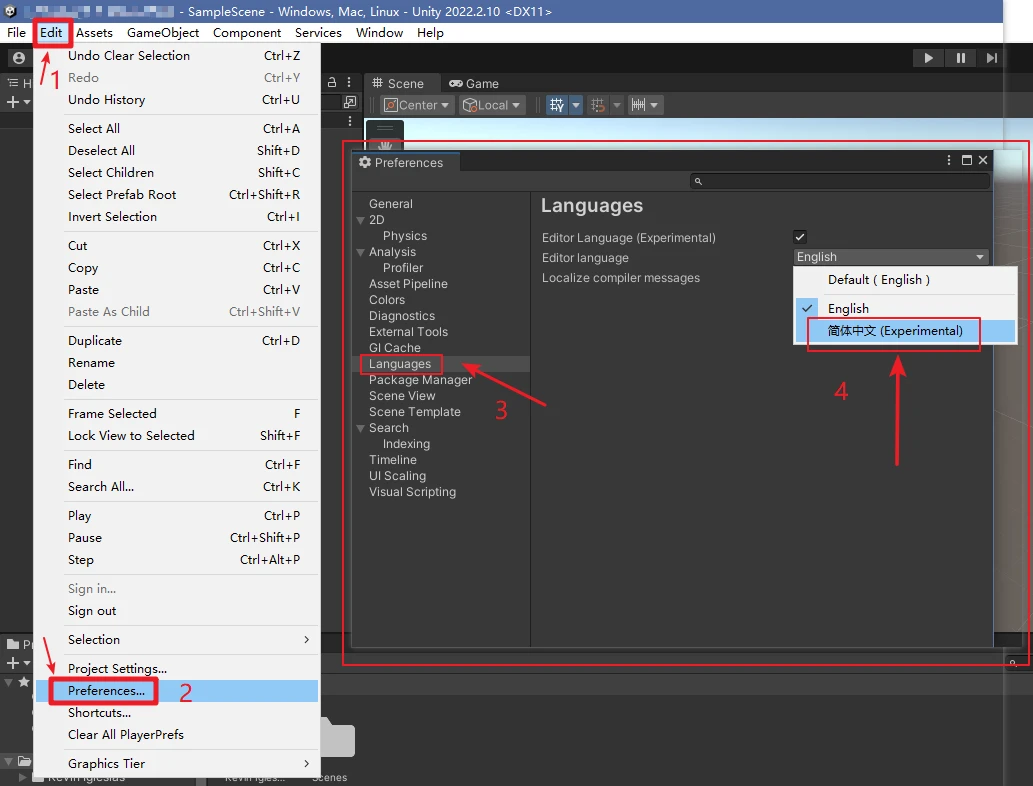1033x786 pixels.
Task: Choose Undo History in Edit menu
Action: point(177,99)
